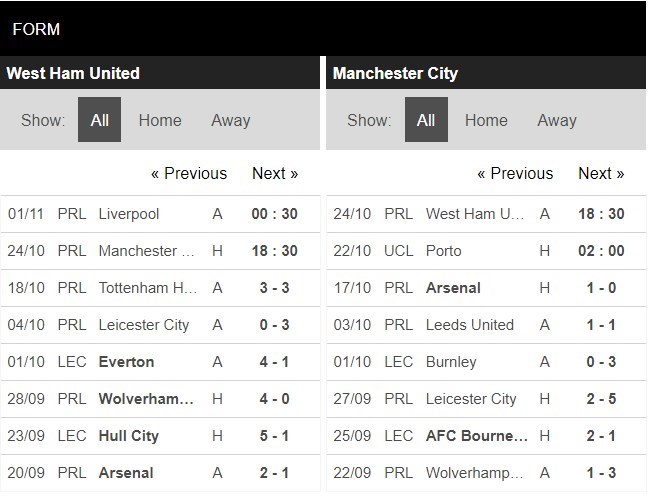This screenshot has width=650, height=496.
Task: Go to Next Manchester City matches
Action: click(x=601, y=173)
